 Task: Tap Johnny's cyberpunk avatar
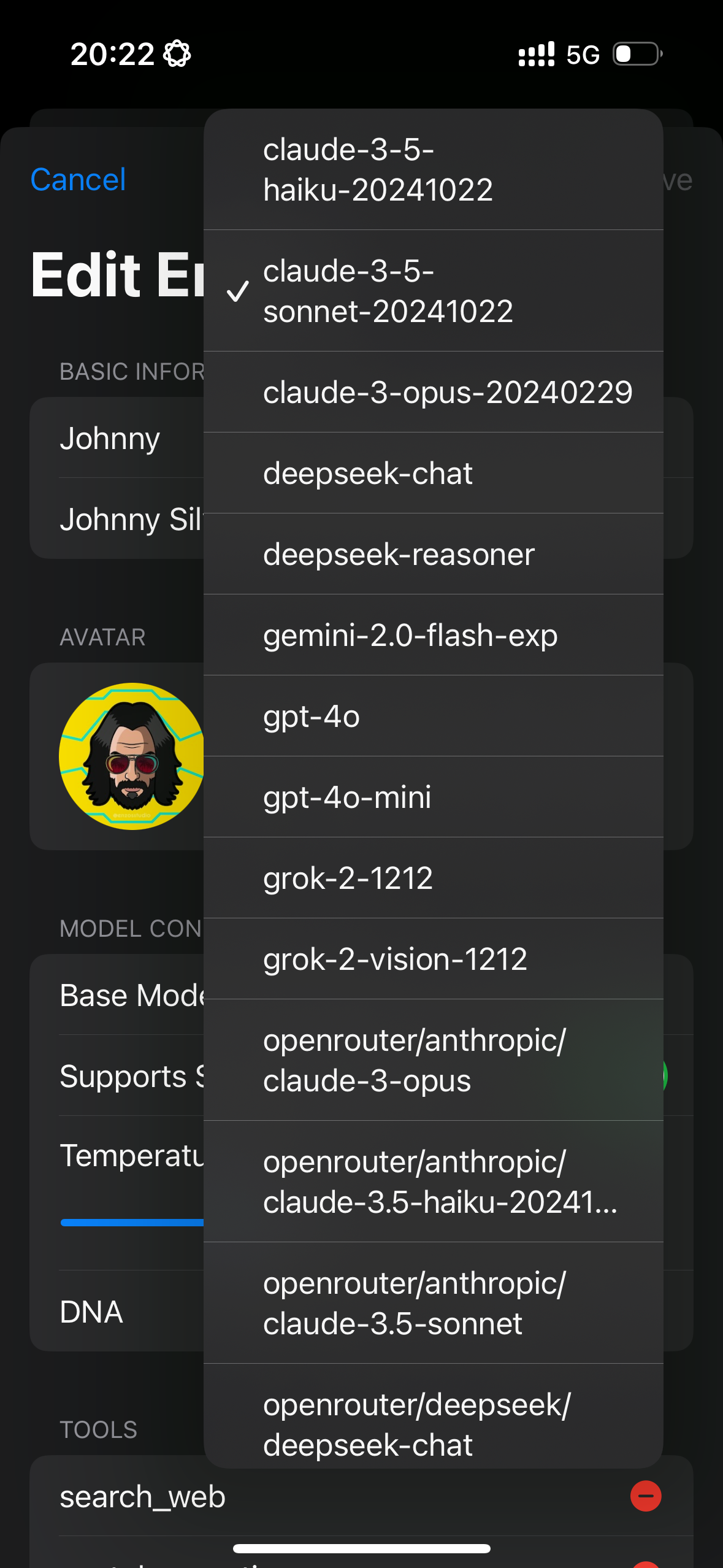coord(131,756)
